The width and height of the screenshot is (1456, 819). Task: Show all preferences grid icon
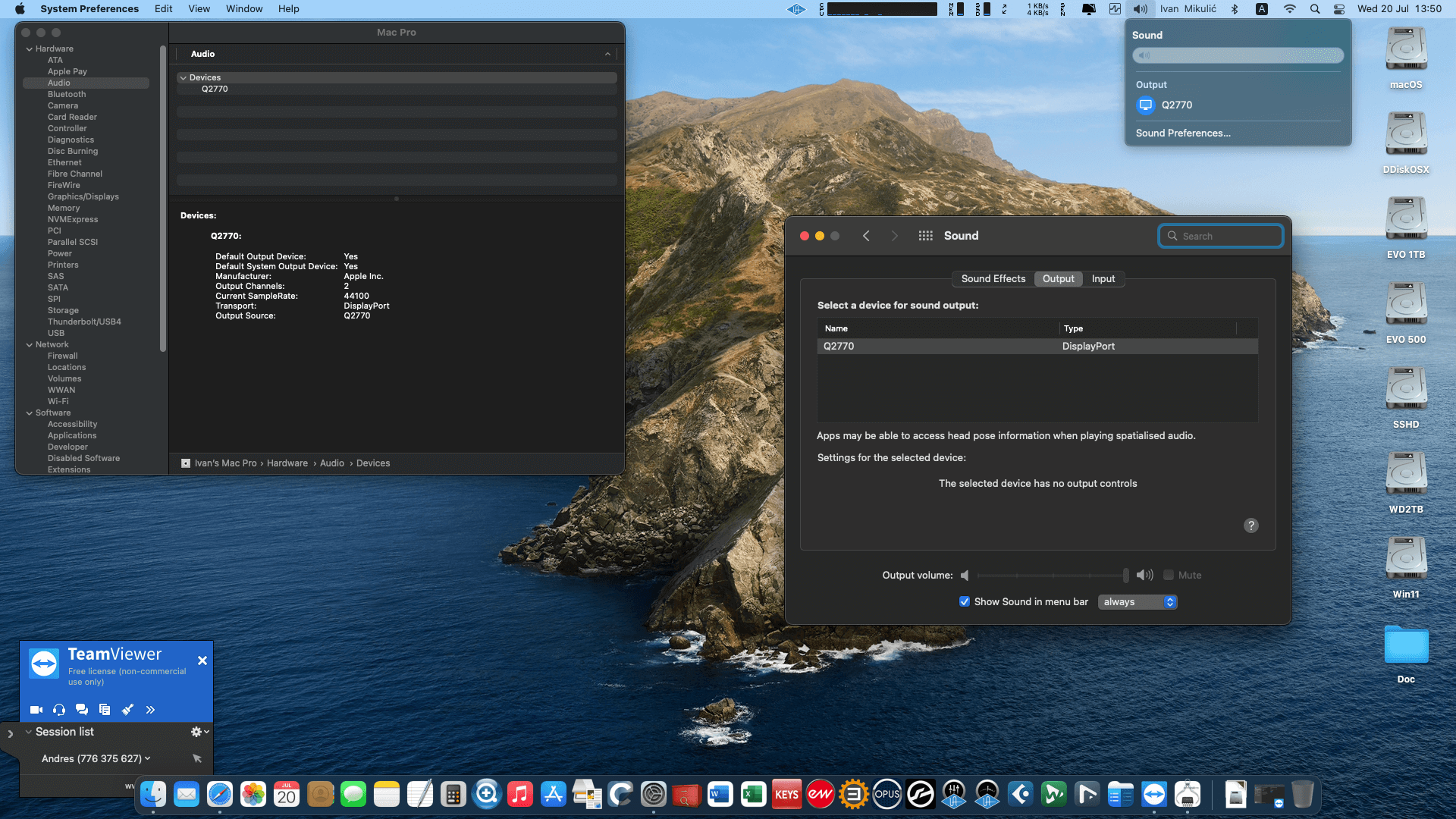[925, 236]
